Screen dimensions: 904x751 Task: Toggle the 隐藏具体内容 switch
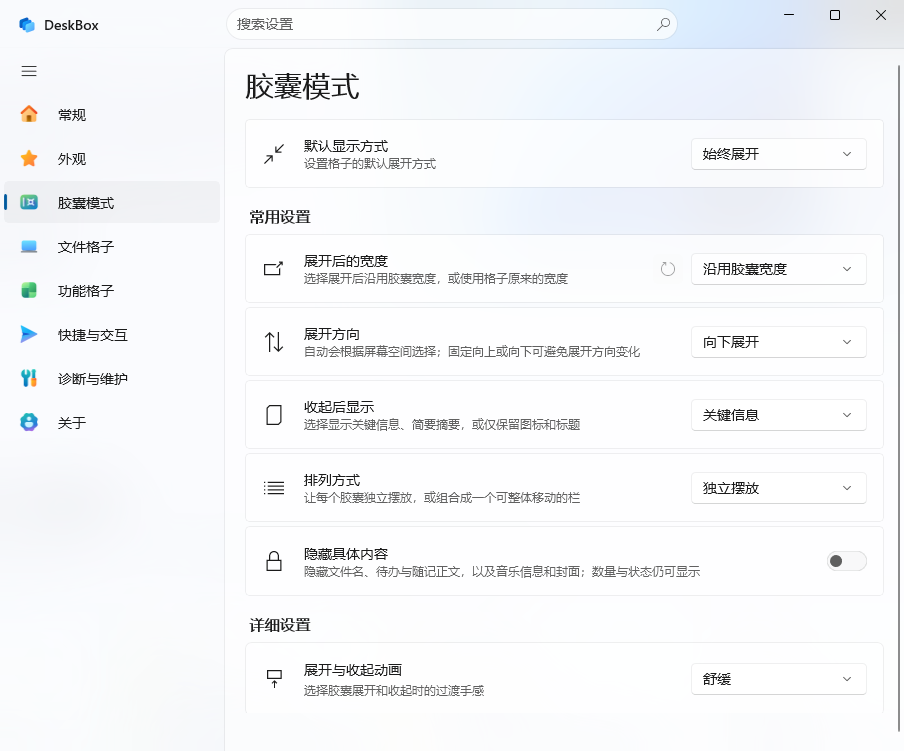tap(846, 561)
